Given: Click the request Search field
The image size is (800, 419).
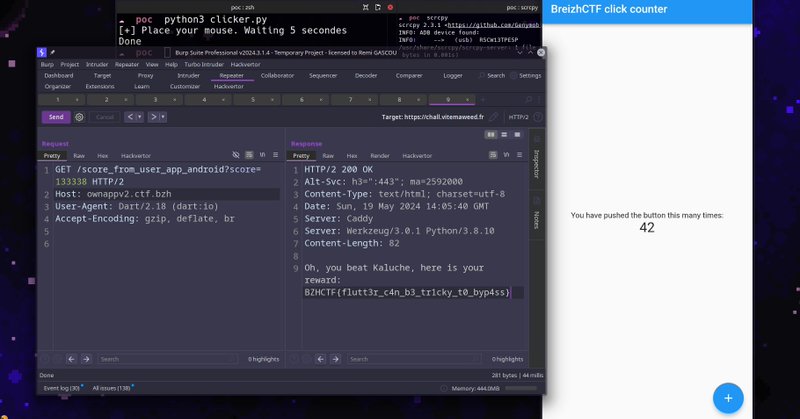Looking at the screenshot, I should pyautogui.click(x=167, y=359).
